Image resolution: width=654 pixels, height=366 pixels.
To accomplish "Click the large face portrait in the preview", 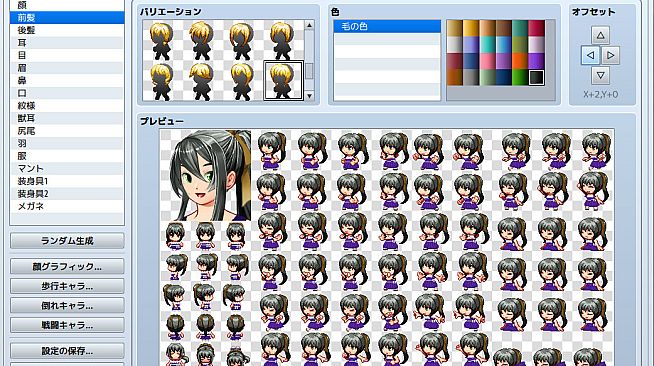I will [206, 175].
